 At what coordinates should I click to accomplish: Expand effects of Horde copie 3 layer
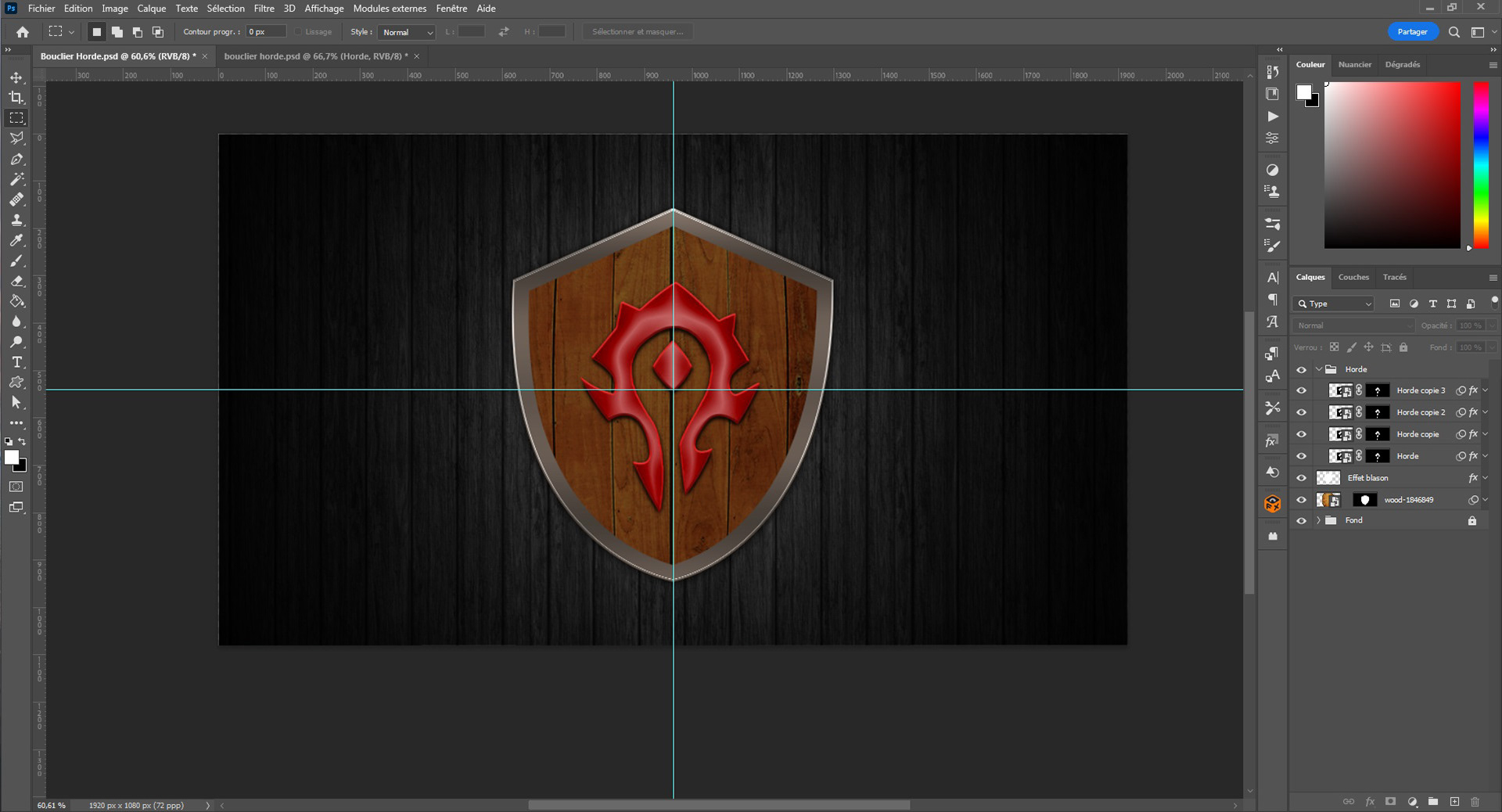coord(1486,390)
